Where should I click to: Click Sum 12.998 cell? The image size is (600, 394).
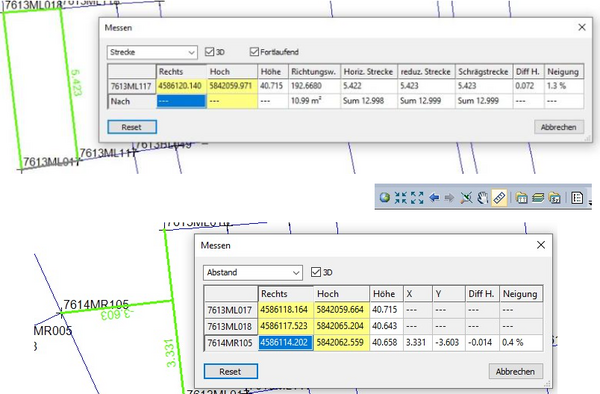coord(369,101)
